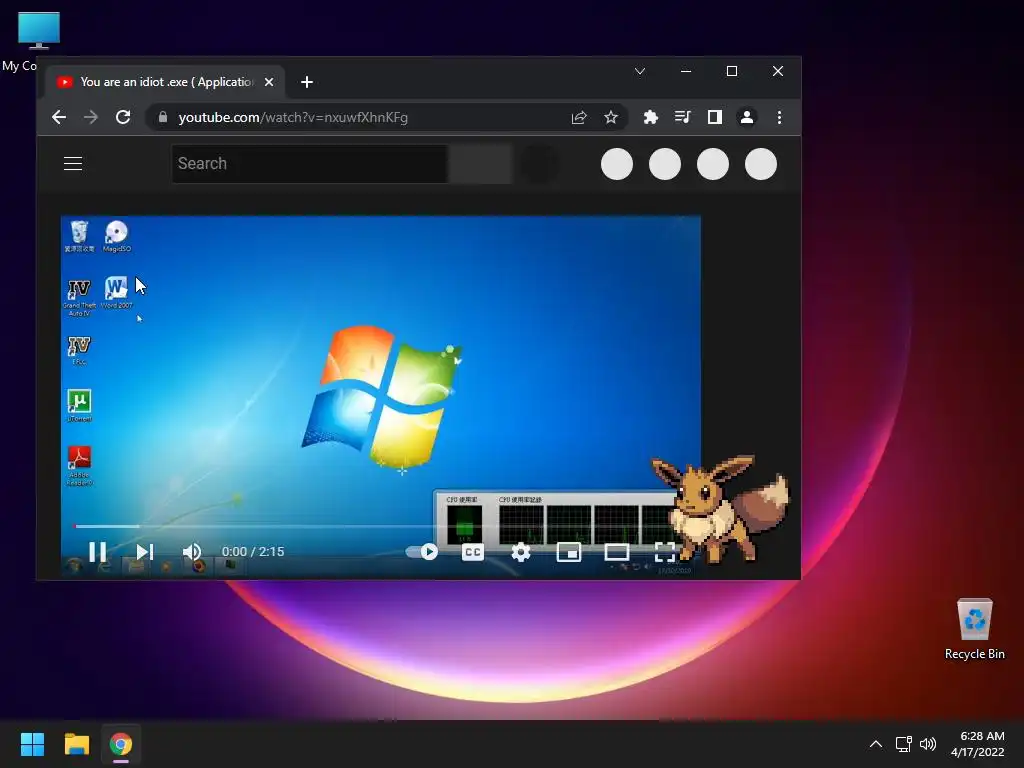The height and width of the screenshot is (768, 1024).
Task: Reload the YouTube page
Action: [x=123, y=118]
